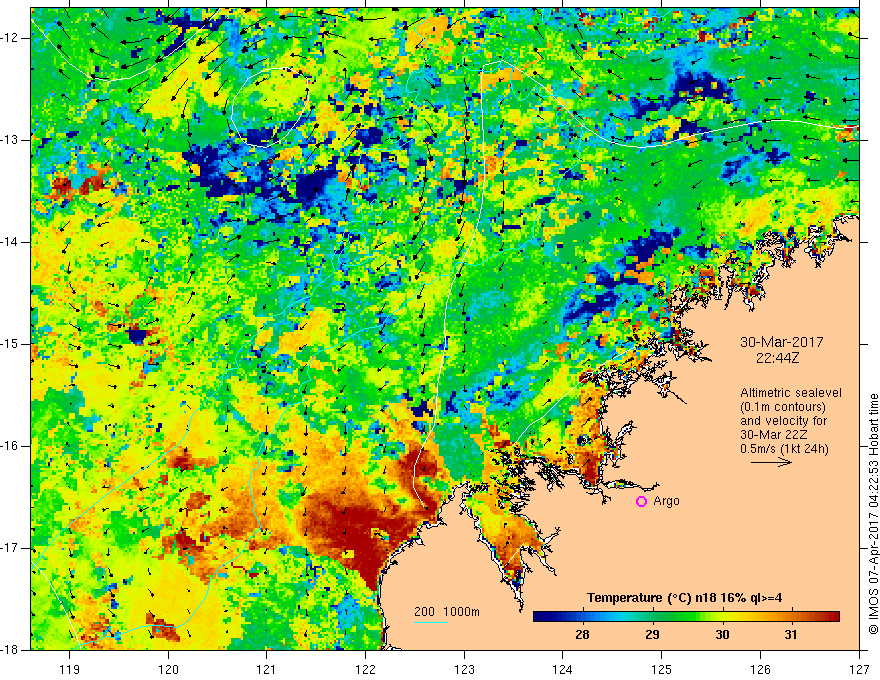Click the velocity scale reference arrow
This screenshot has width=880, height=680.
771,462
